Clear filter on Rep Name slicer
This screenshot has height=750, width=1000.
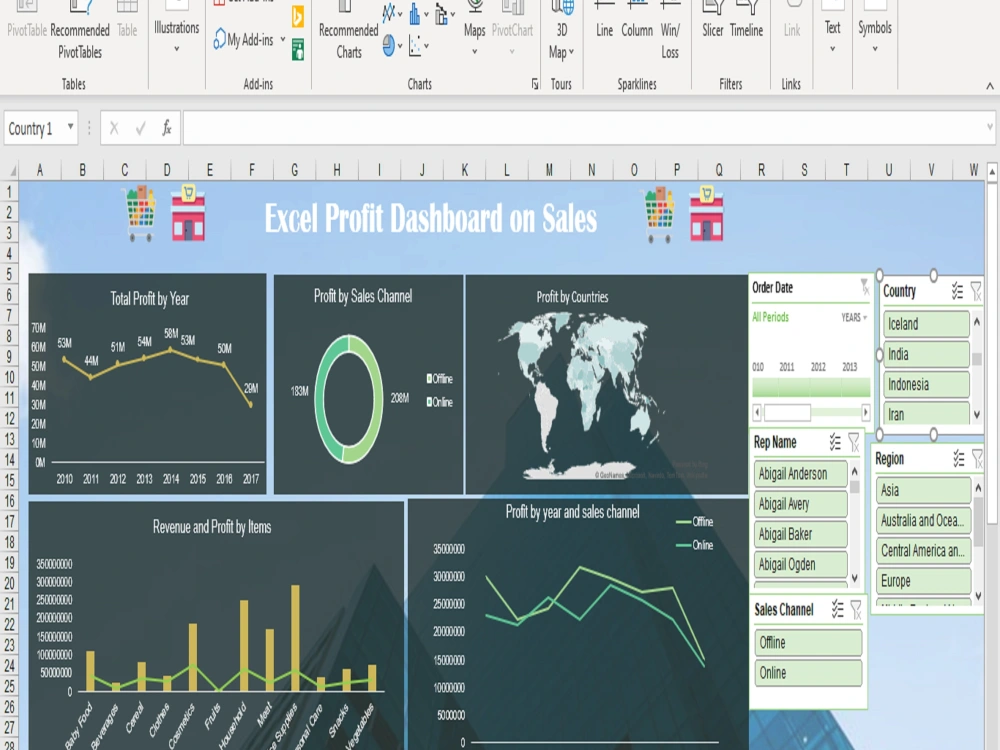tap(854, 442)
